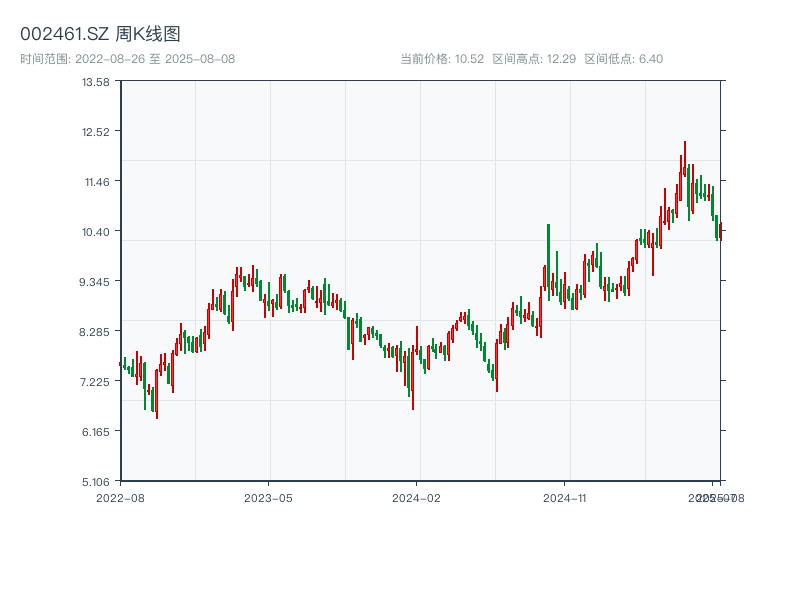This screenshot has height=600, width=800.
Task: Click the 10.40 y-axis price label
Action: 96,231
